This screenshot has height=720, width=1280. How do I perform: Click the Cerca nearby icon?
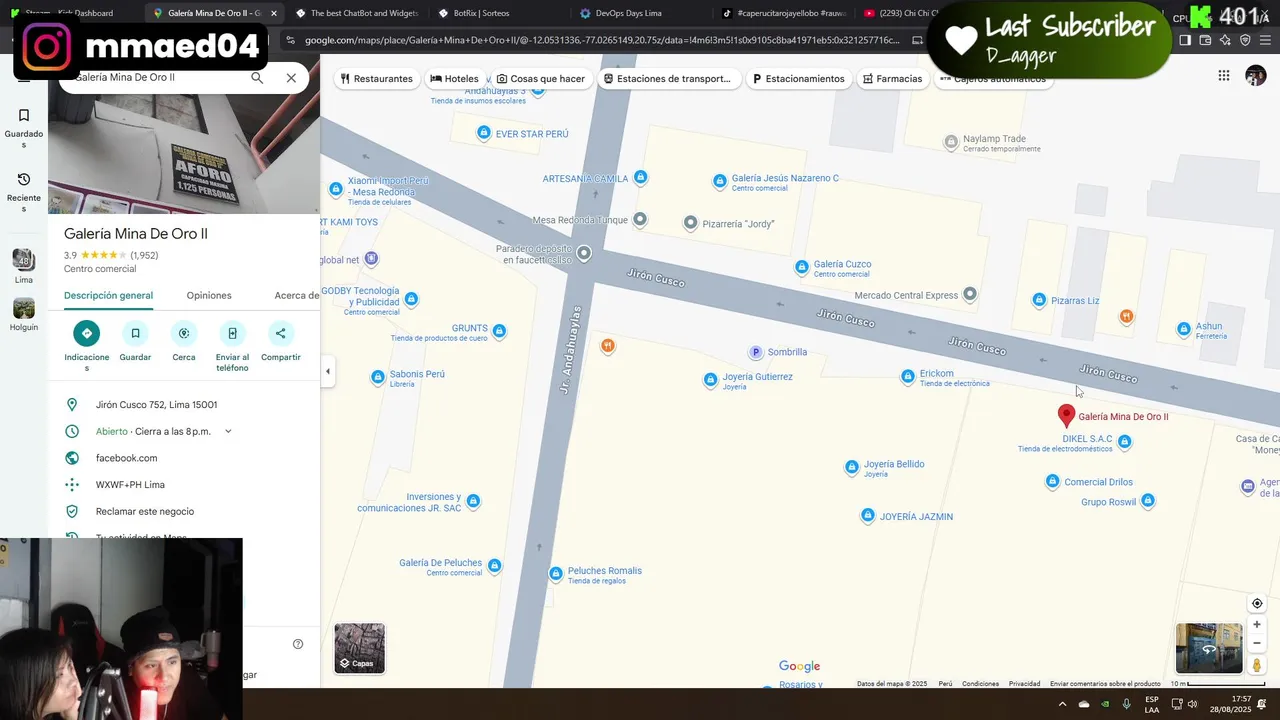pyautogui.click(x=184, y=333)
